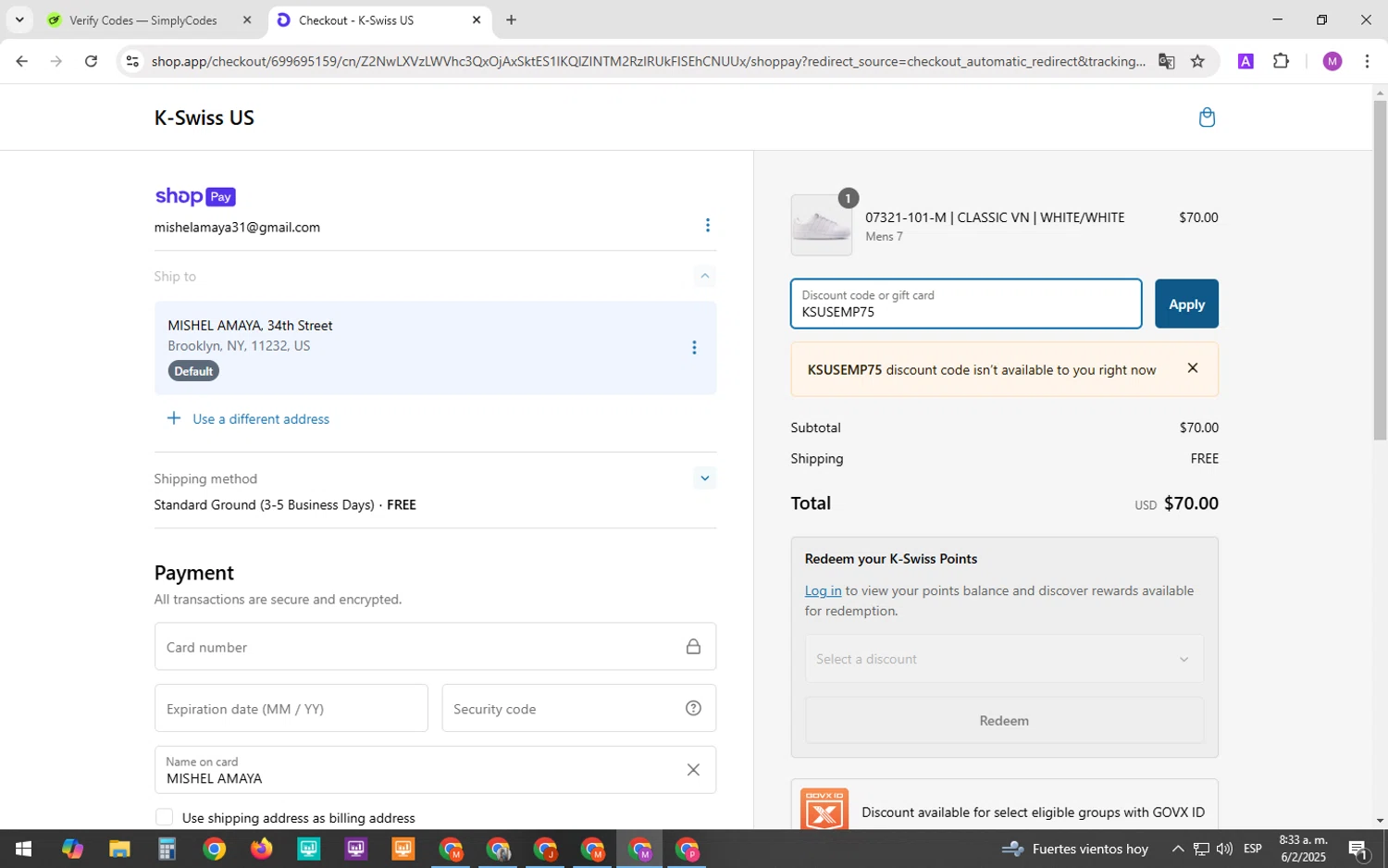This screenshot has width=1388, height=868.
Task: Collapse the Ship to section
Action: [x=705, y=276]
